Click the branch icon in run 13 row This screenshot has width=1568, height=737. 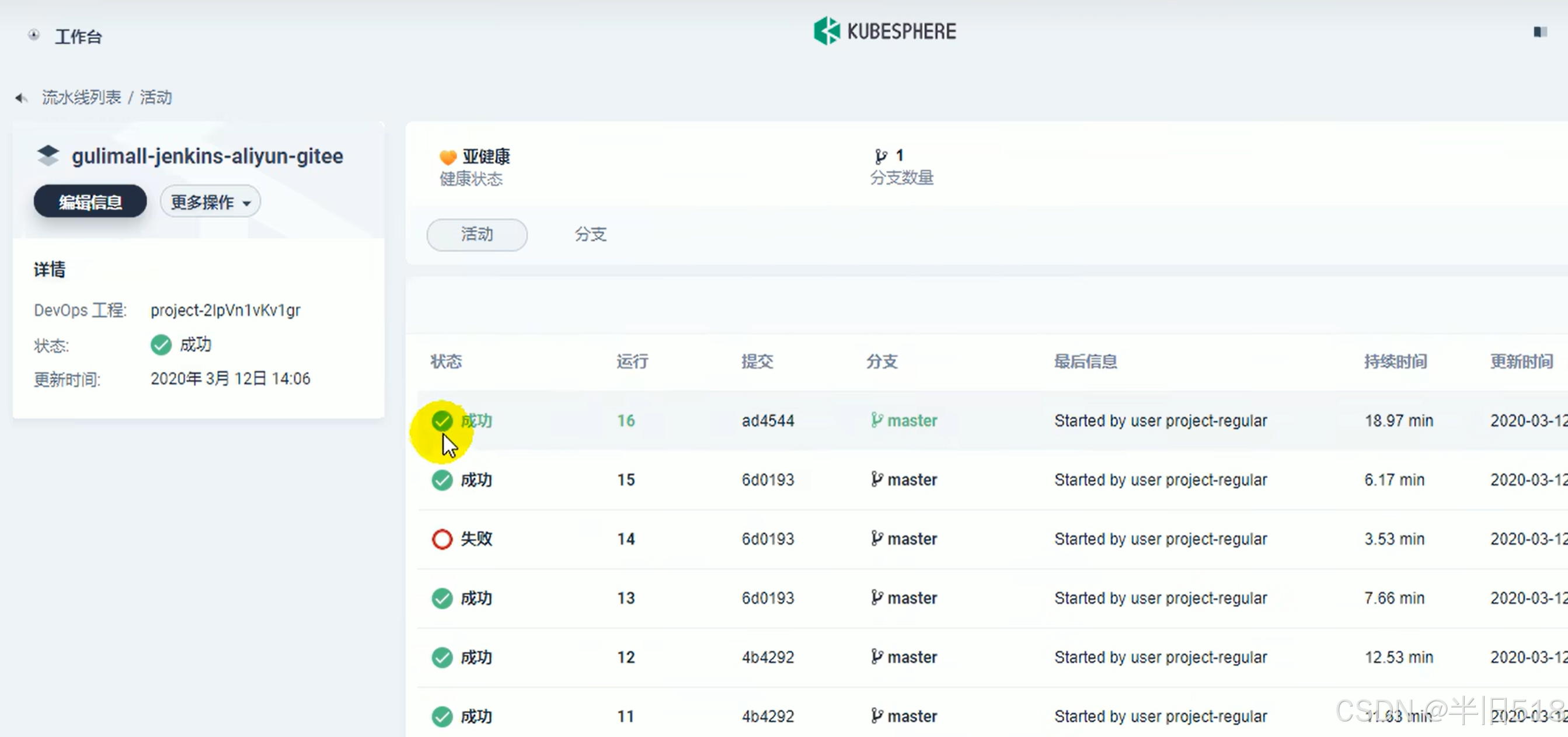(x=877, y=597)
